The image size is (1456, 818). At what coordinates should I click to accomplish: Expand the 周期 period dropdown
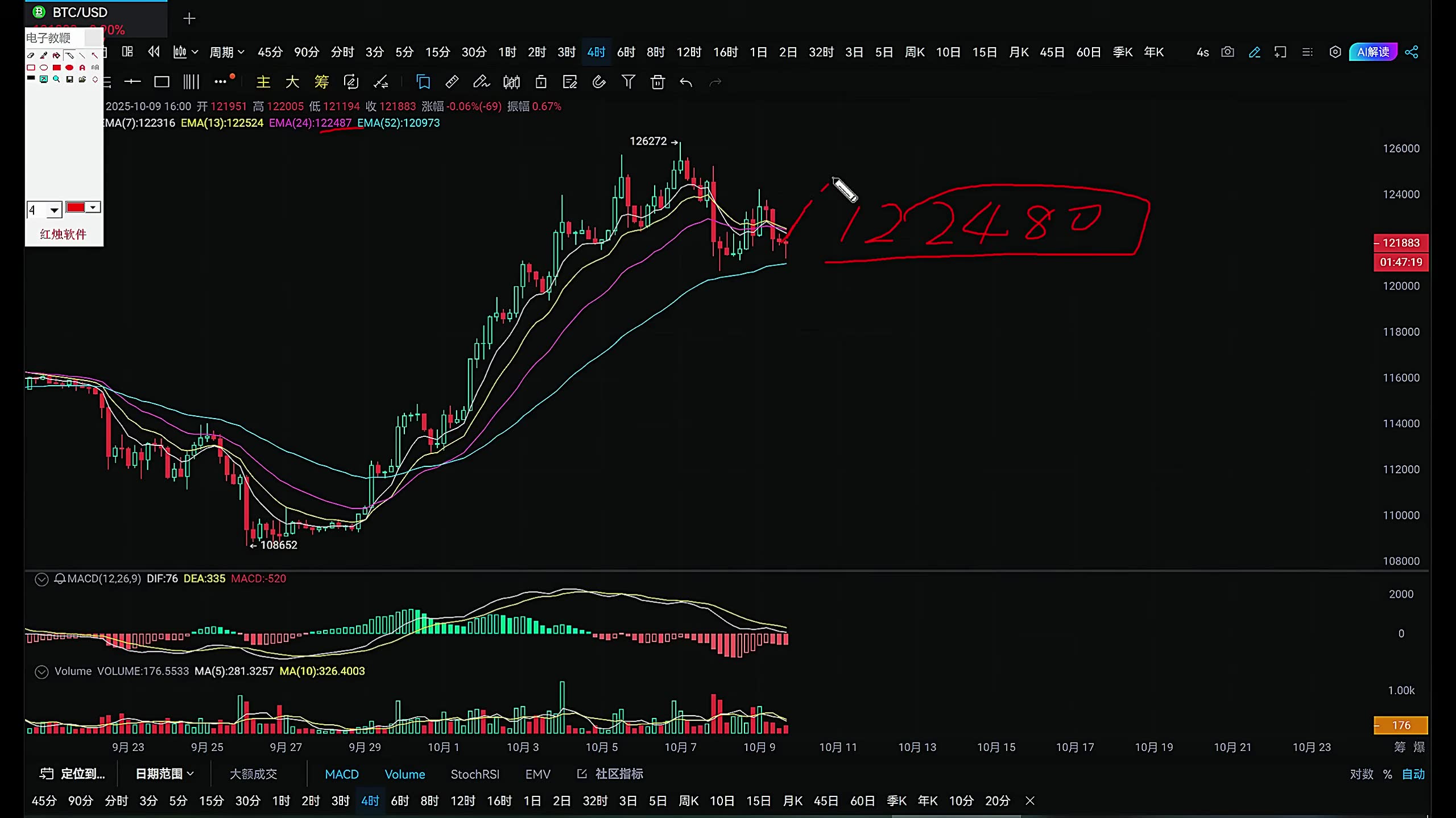tap(226, 52)
